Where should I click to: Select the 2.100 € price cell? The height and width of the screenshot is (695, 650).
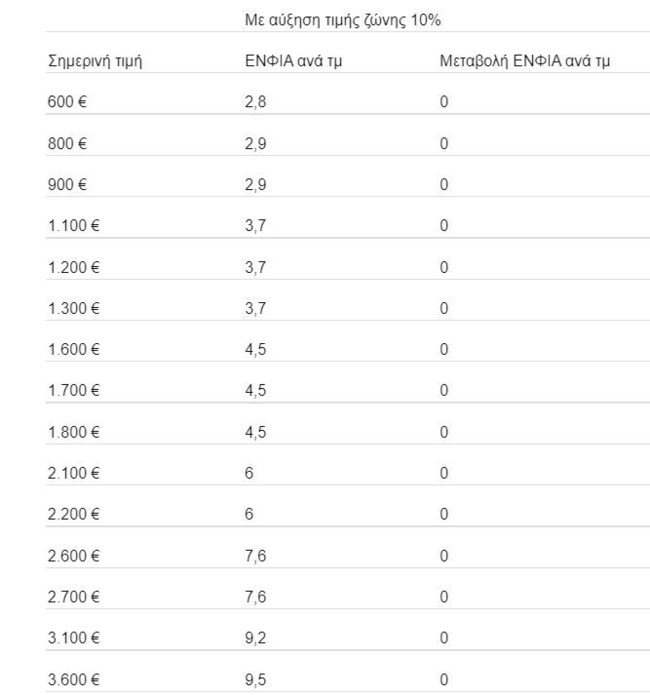(x=74, y=473)
